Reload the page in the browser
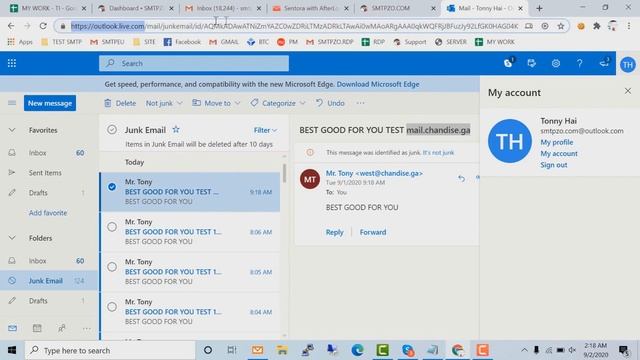Image resolution: width=640 pixels, height=360 pixels. click(43, 26)
